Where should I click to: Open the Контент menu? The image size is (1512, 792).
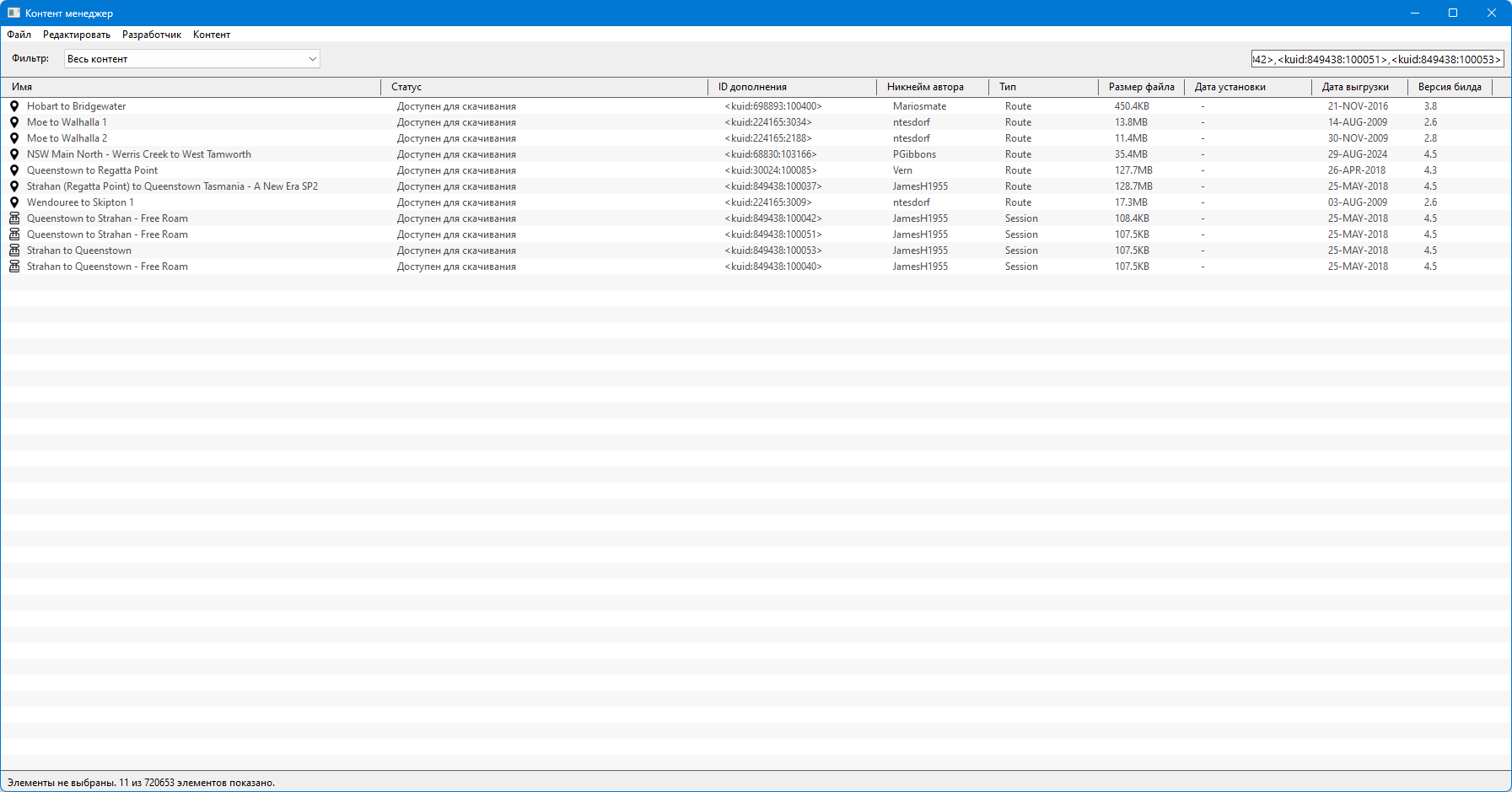[212, 35]
